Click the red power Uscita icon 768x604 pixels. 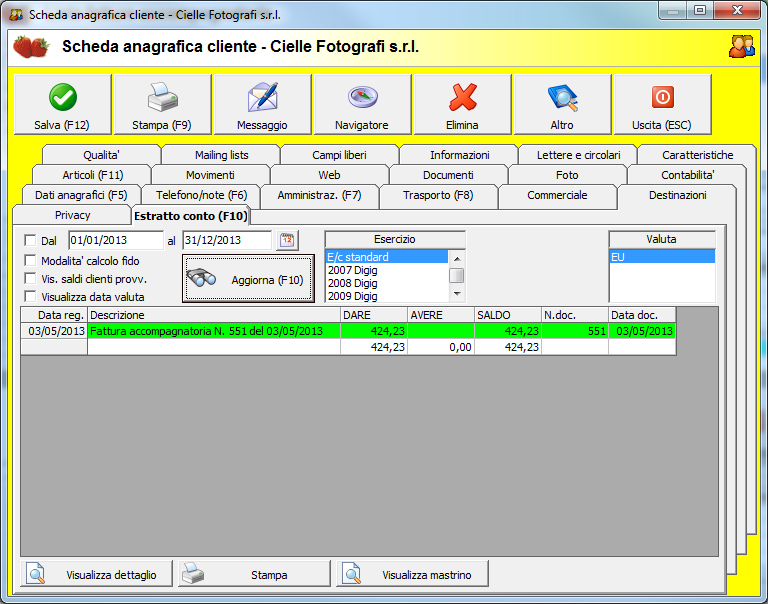tap(662, 97)
